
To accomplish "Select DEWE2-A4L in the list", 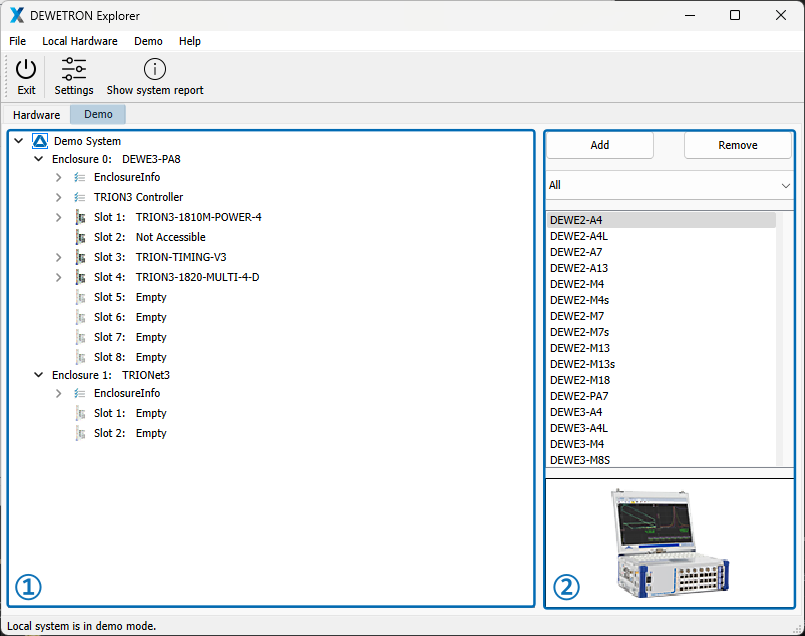I will click(x=661, y=236).
